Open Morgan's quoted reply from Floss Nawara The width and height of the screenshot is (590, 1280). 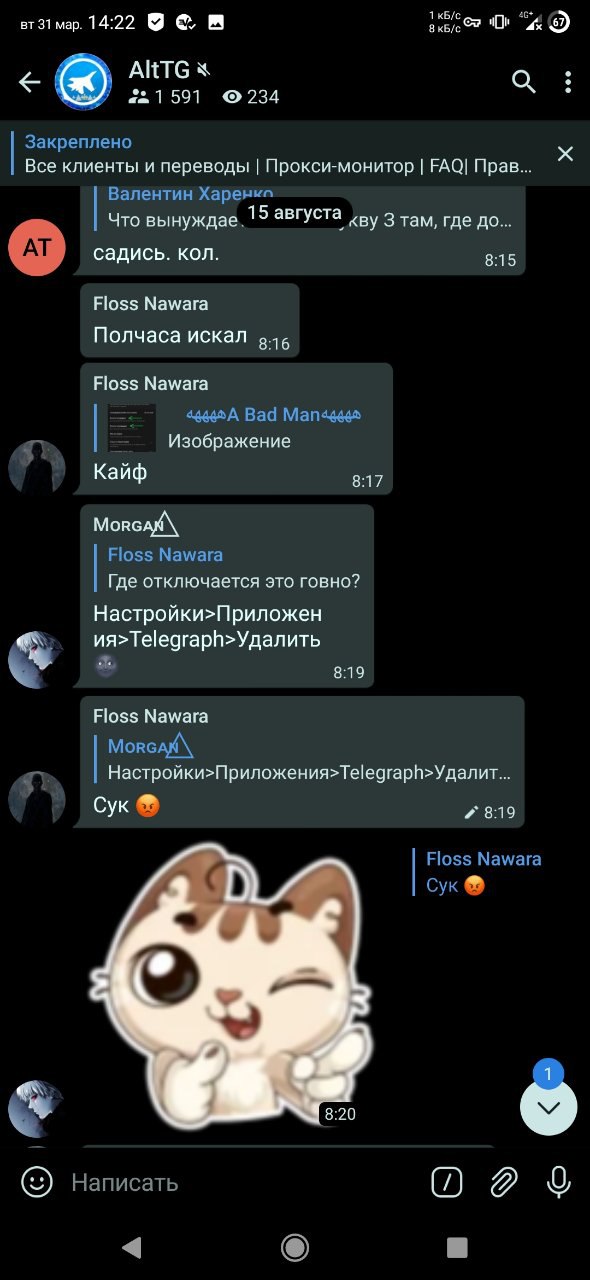(x=234, y=568)
